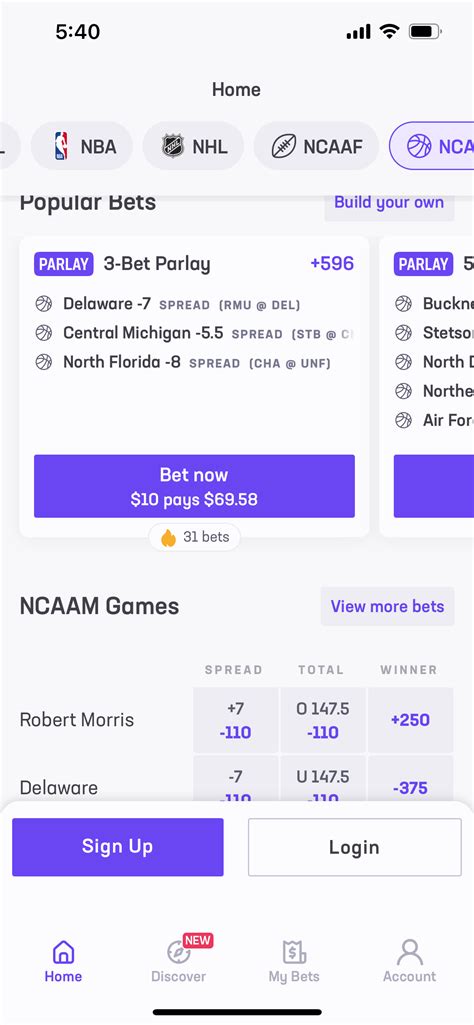Choose the NCAAF football chip

[x=316, y=146]
